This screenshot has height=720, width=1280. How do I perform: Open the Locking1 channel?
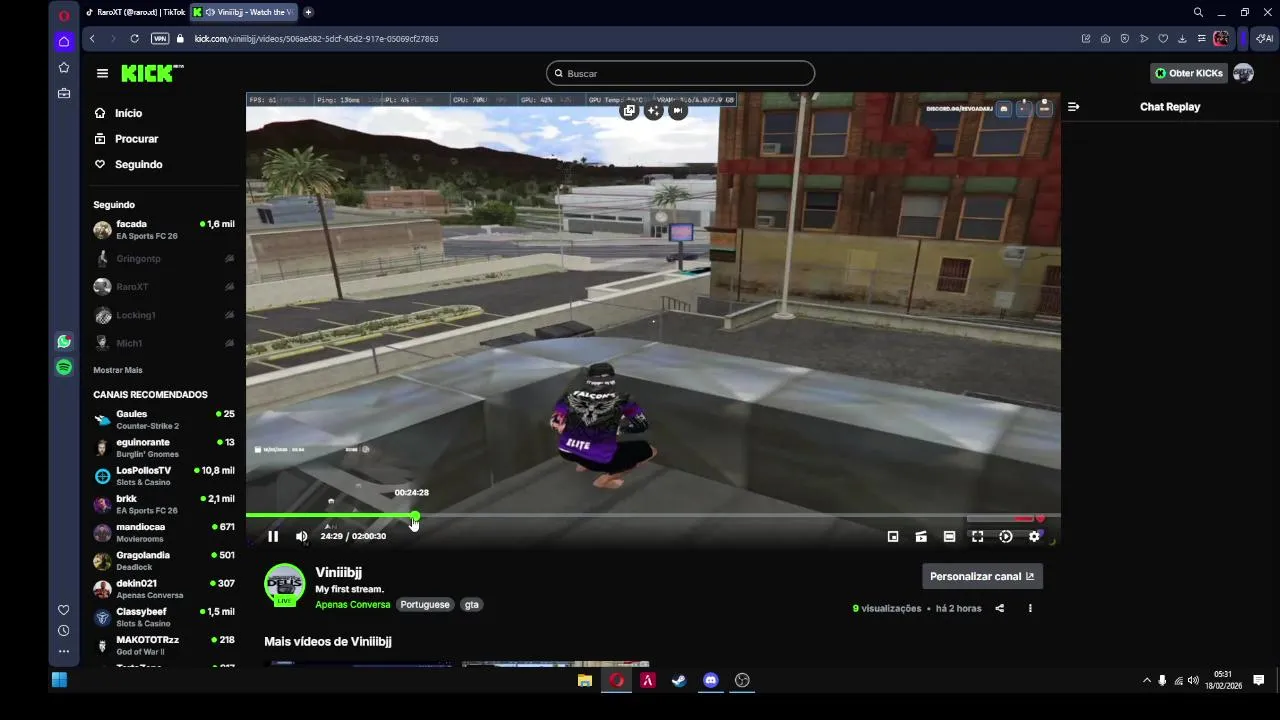(164, 315)
